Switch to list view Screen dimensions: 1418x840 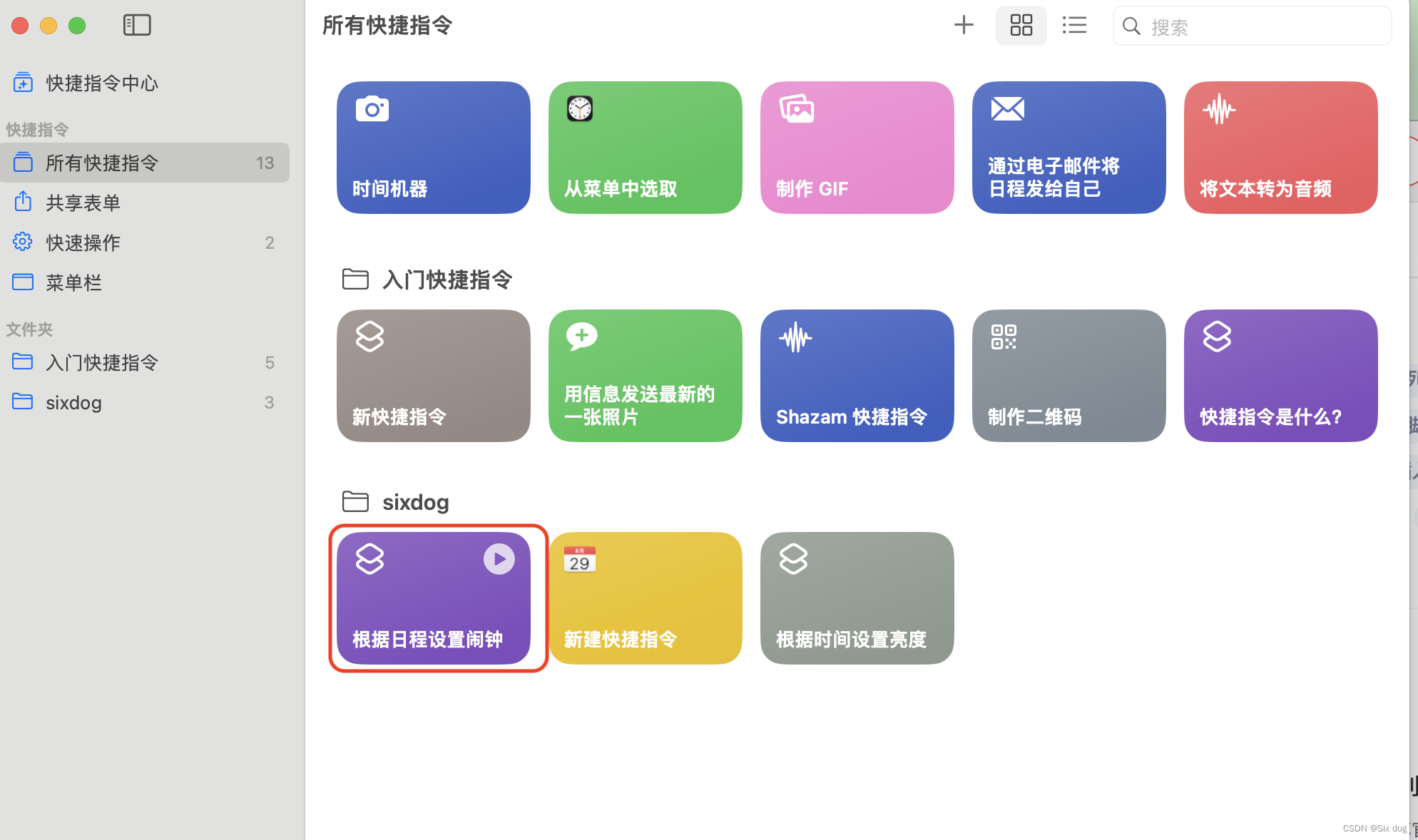point(1074,26)
